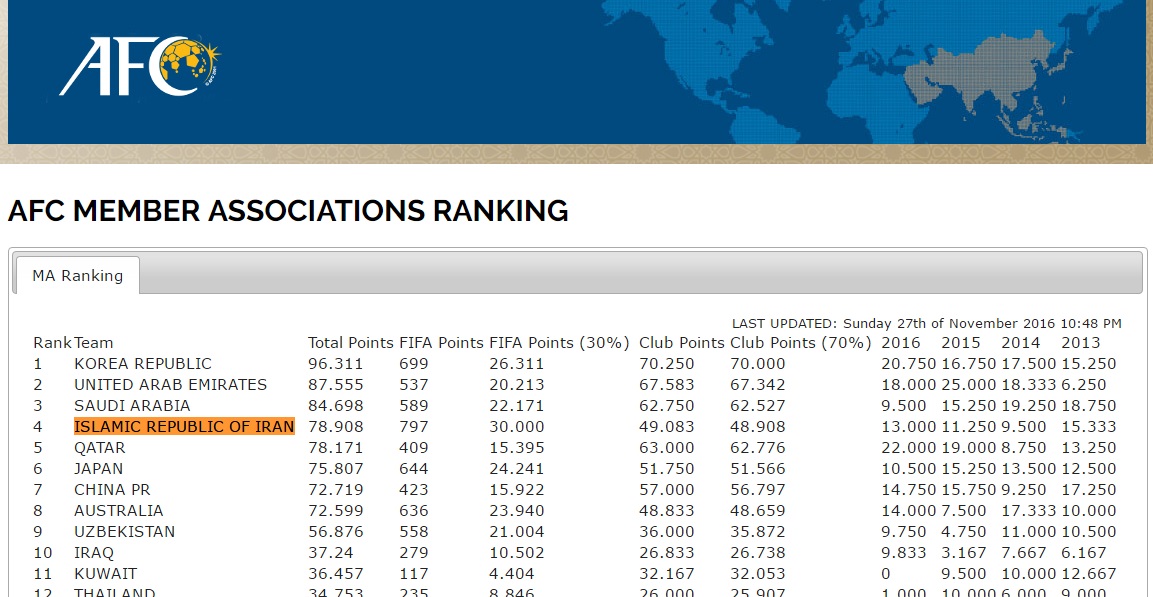Click the KUWAIT team name

pyautogui.click(x=106, y=573)
